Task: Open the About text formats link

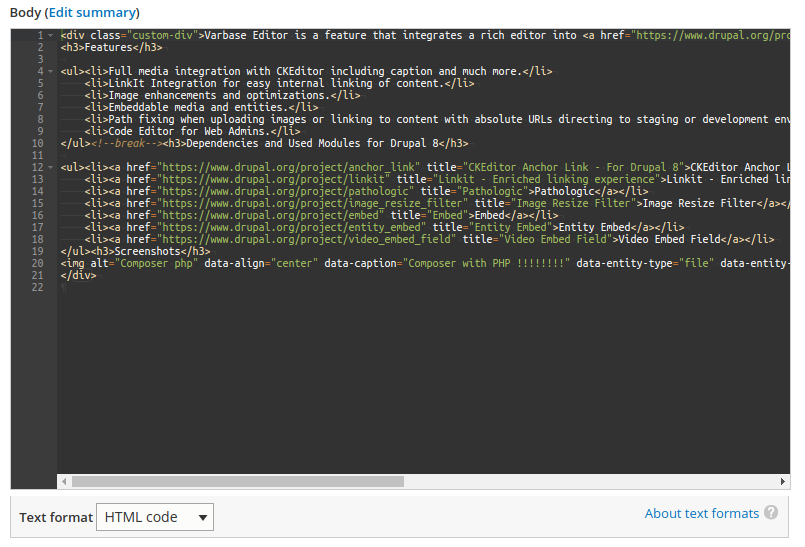Action: [x=701, y=513]
